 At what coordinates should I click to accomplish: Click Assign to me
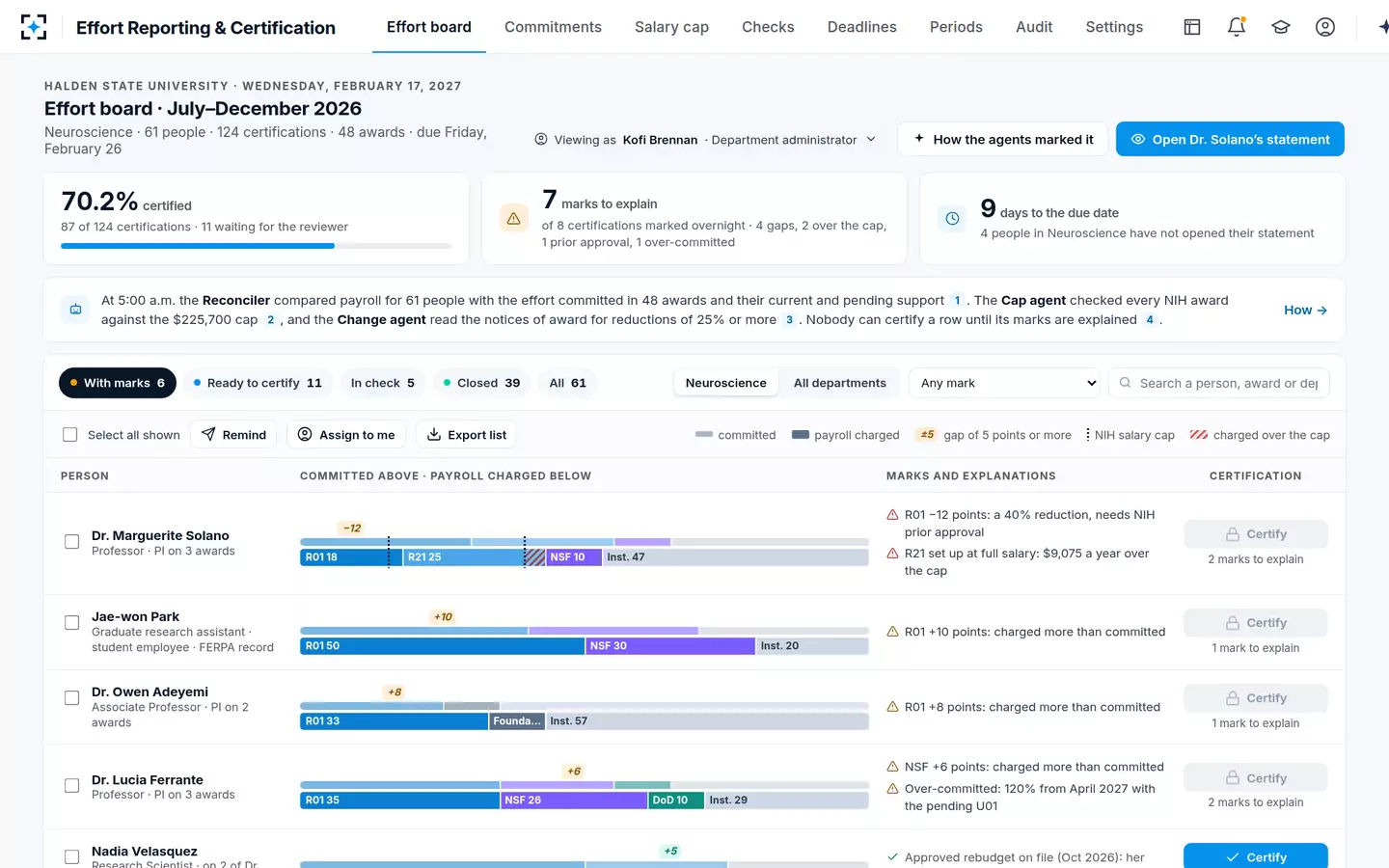[x=346, y=435]
